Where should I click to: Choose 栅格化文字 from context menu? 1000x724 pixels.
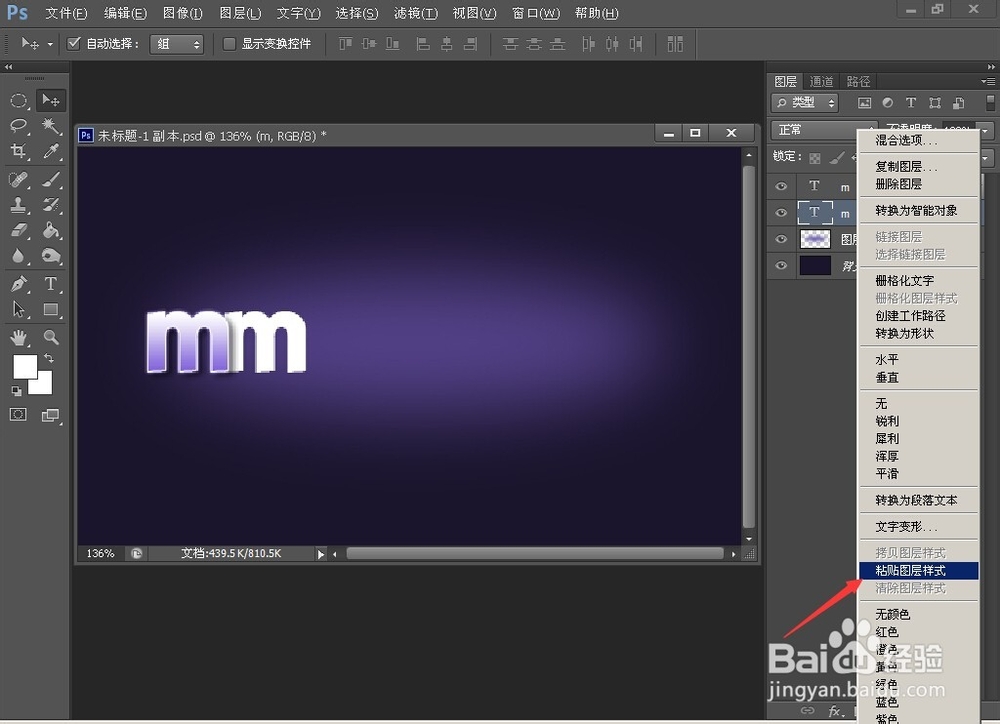tap(918, 281)
